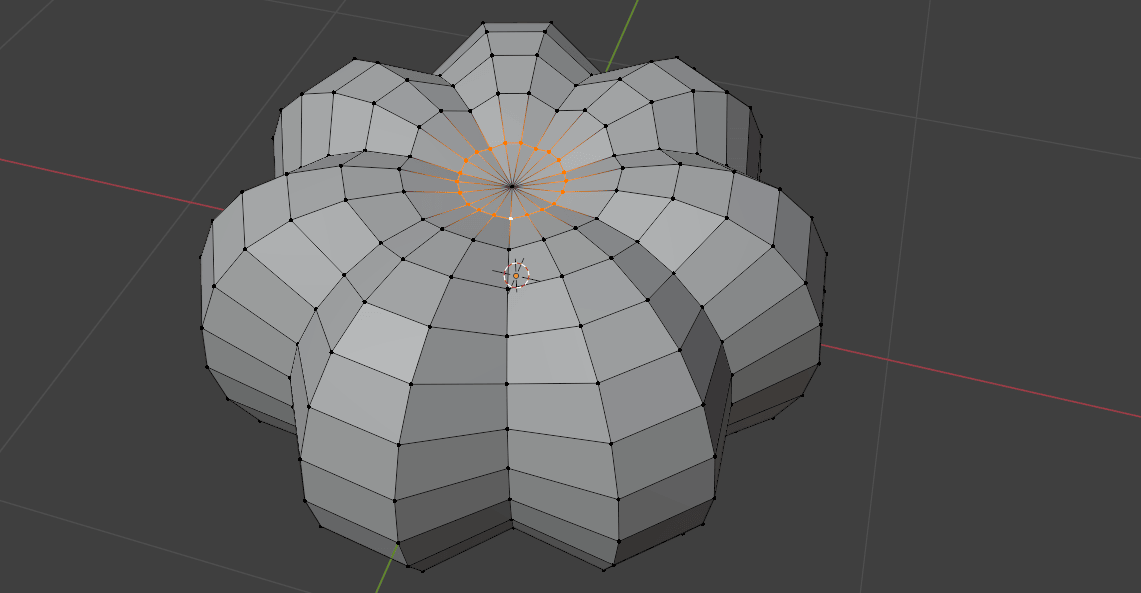Select the rightmost orange vertex of the selected ring
Screen dimensions: 1141x593
[565, 181]
